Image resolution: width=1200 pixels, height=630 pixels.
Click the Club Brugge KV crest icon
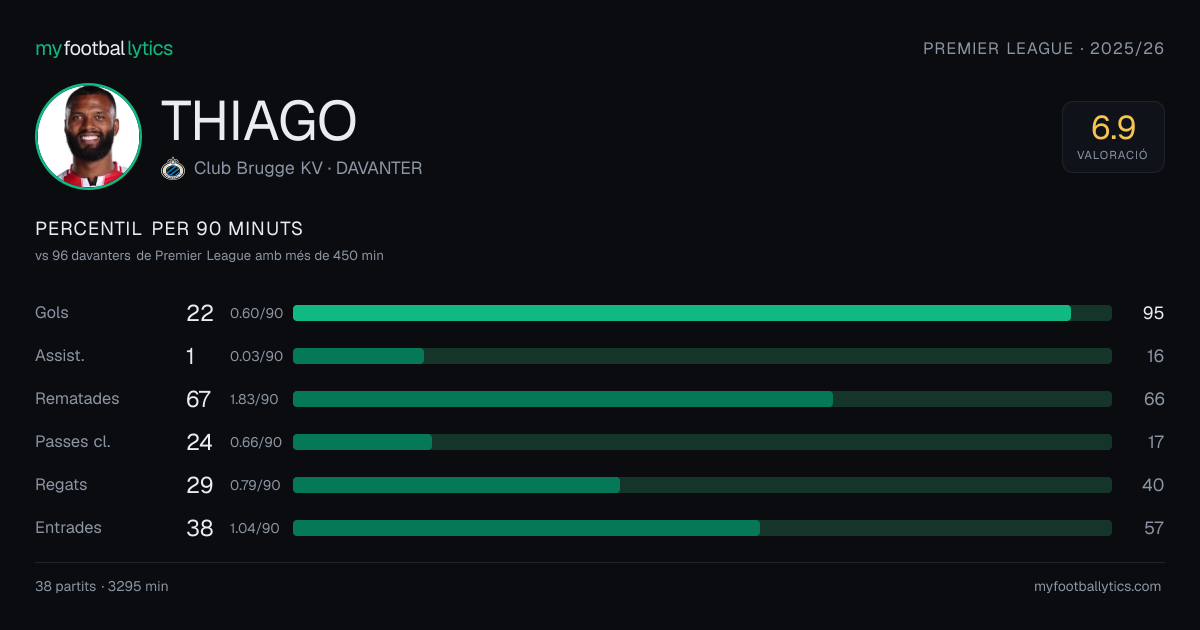(x=173, y=169)
